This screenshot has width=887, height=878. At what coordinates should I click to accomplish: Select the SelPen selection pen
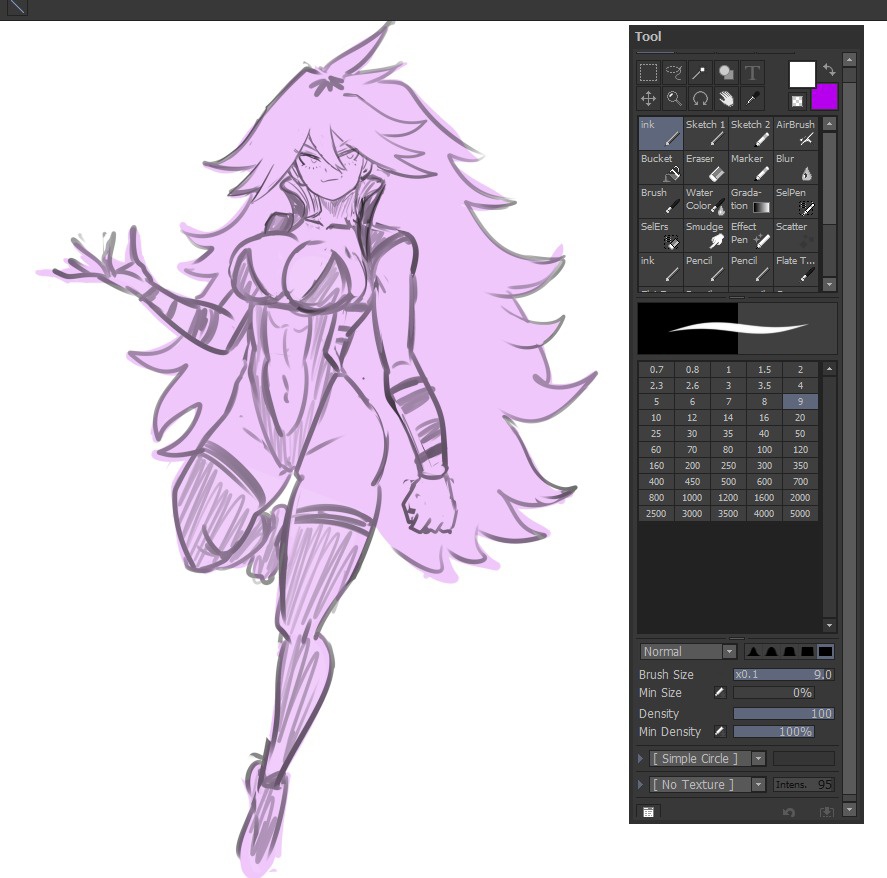(x=796, y=201)
